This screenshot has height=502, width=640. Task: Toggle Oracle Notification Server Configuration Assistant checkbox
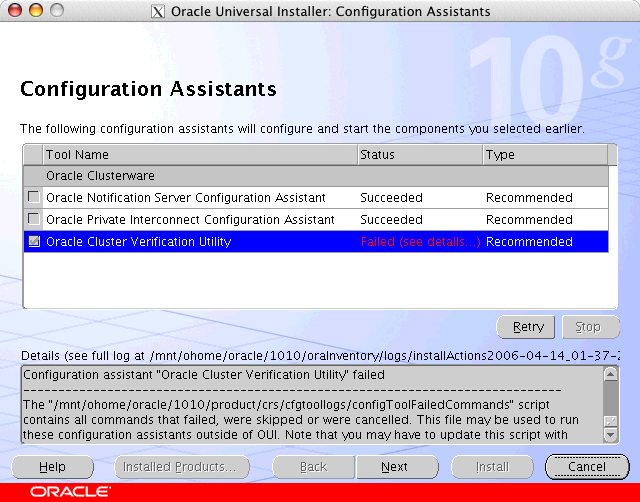[34, 198]
